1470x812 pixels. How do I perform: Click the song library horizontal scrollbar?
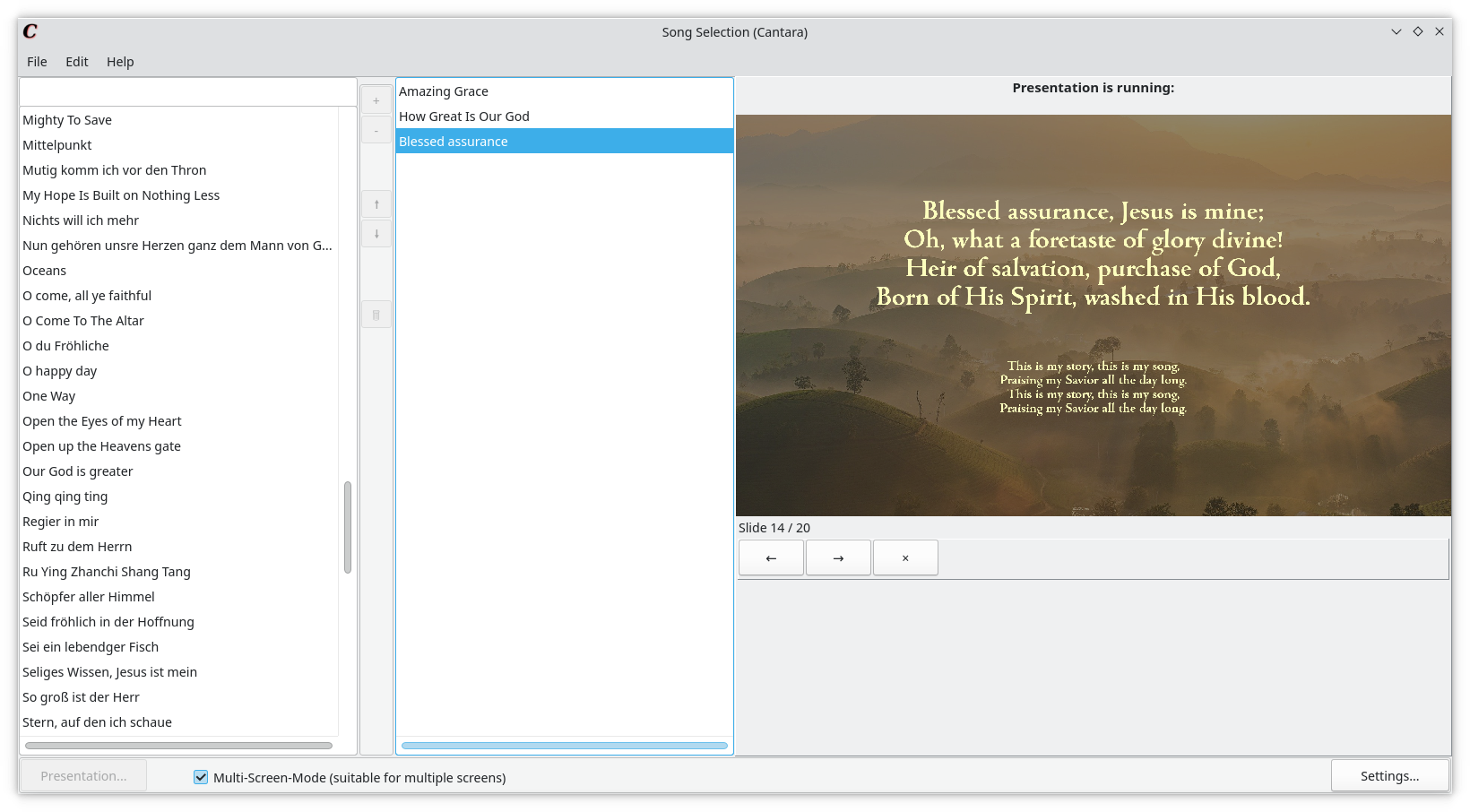(x=178, y=746)
